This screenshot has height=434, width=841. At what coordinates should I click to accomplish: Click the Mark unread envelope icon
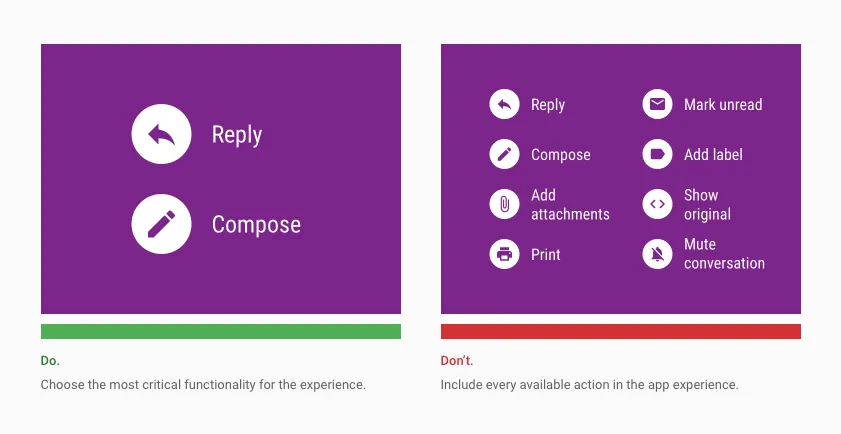[x=657, y=104]
